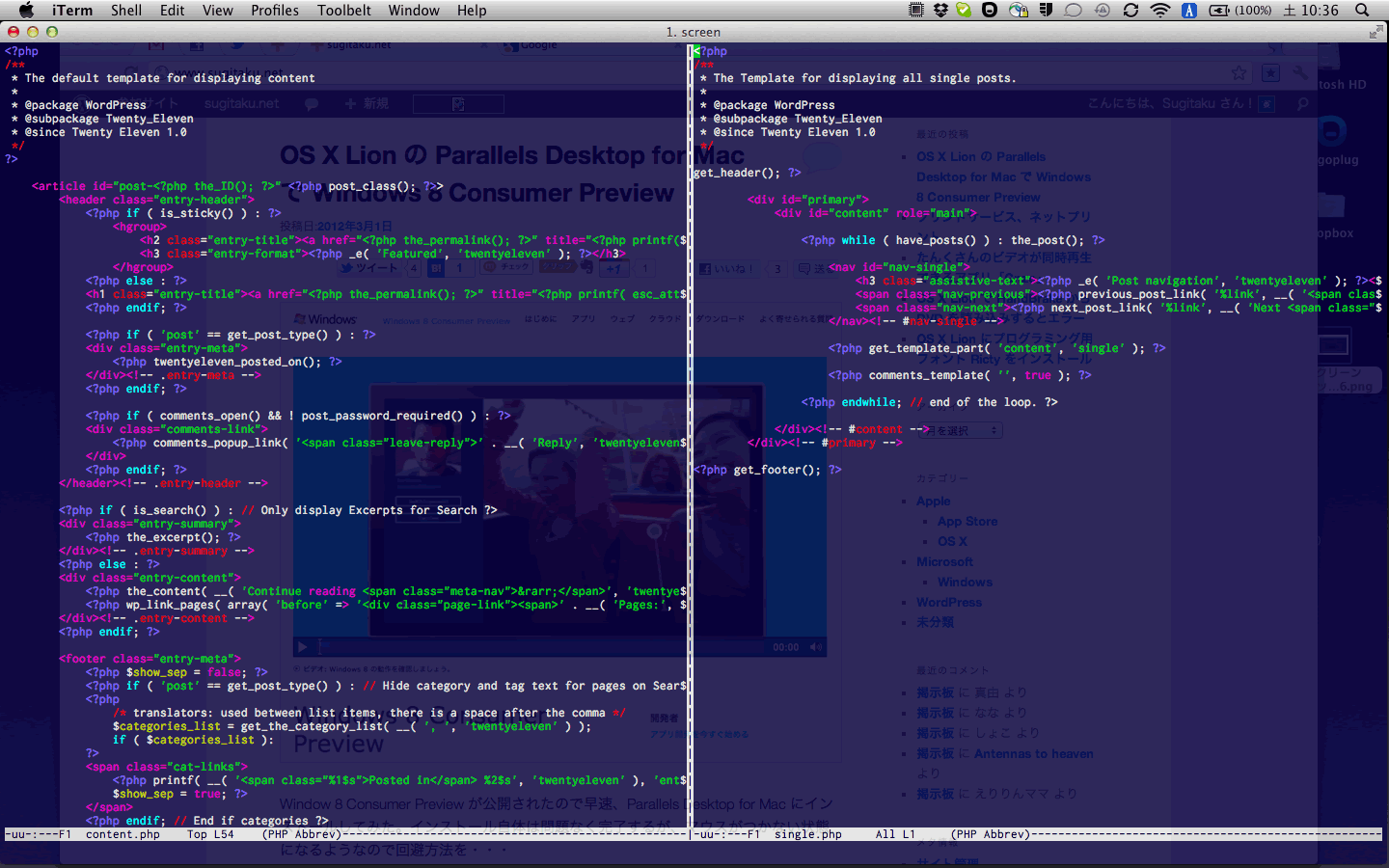The height and width of the screenshot is (868, 1389).
Task: Click the Time Machine status icon
Action: coord(1103,11)
